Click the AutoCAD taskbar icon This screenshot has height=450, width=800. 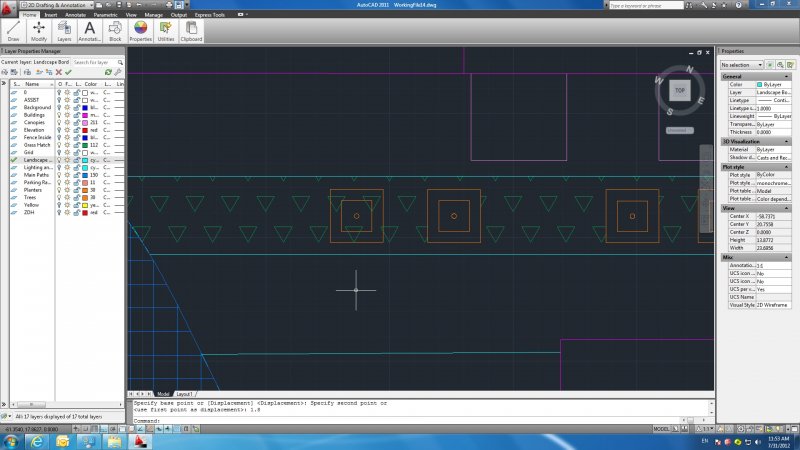pyautogui.click(x=140, y=441)
